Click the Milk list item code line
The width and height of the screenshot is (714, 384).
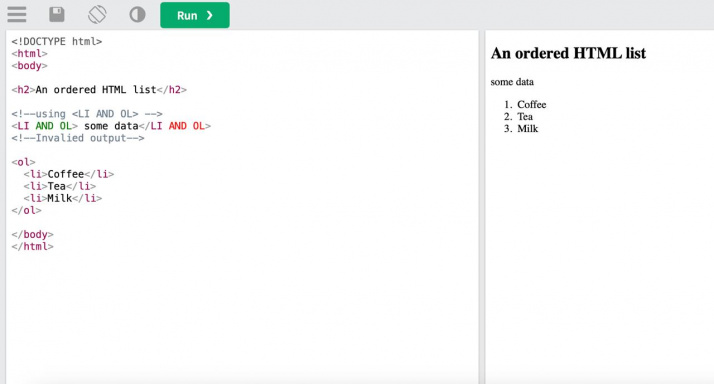click(x=63, y=198)
